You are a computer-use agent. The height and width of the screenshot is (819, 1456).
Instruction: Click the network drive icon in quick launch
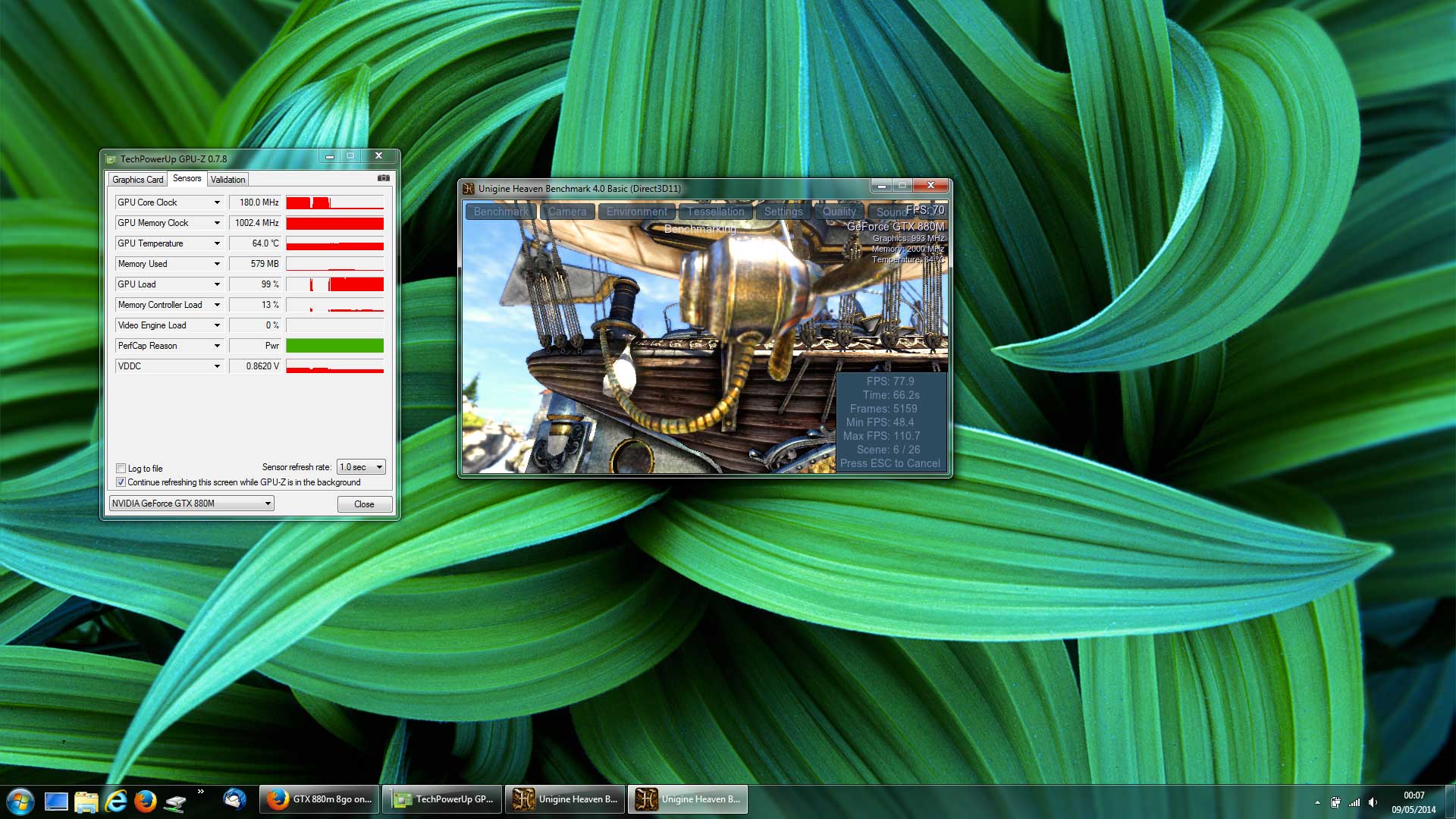click(x=175, y=803)
